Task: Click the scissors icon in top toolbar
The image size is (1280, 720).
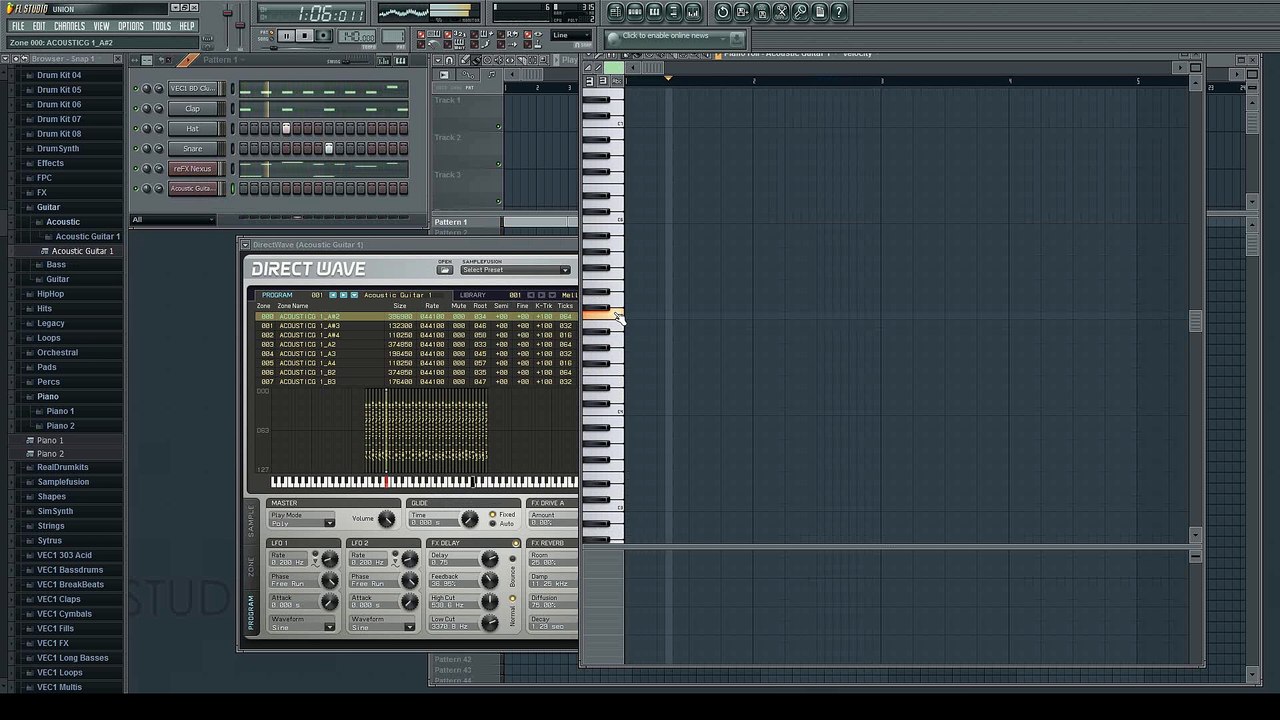Action: tap(782, 12)
